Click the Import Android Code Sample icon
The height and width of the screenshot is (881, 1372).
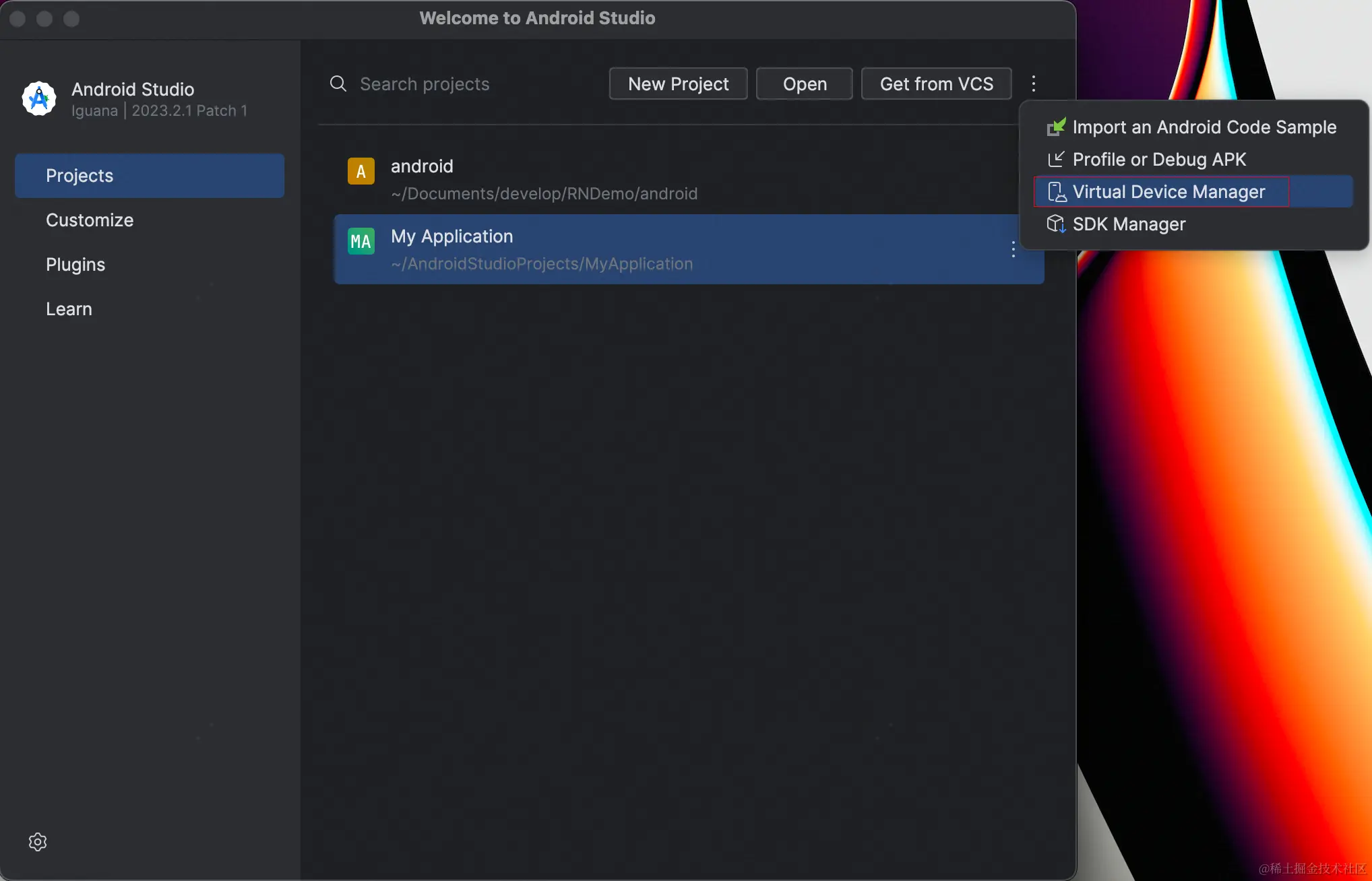point(1056,127)
